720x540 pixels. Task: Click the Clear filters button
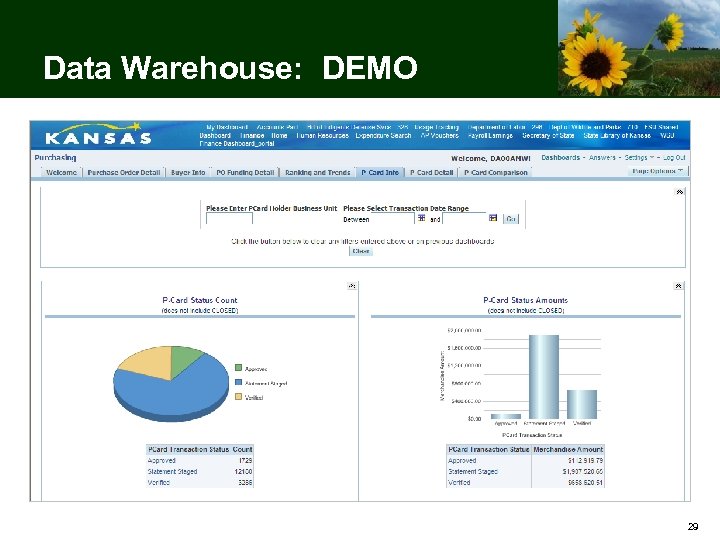click(360, 251)
